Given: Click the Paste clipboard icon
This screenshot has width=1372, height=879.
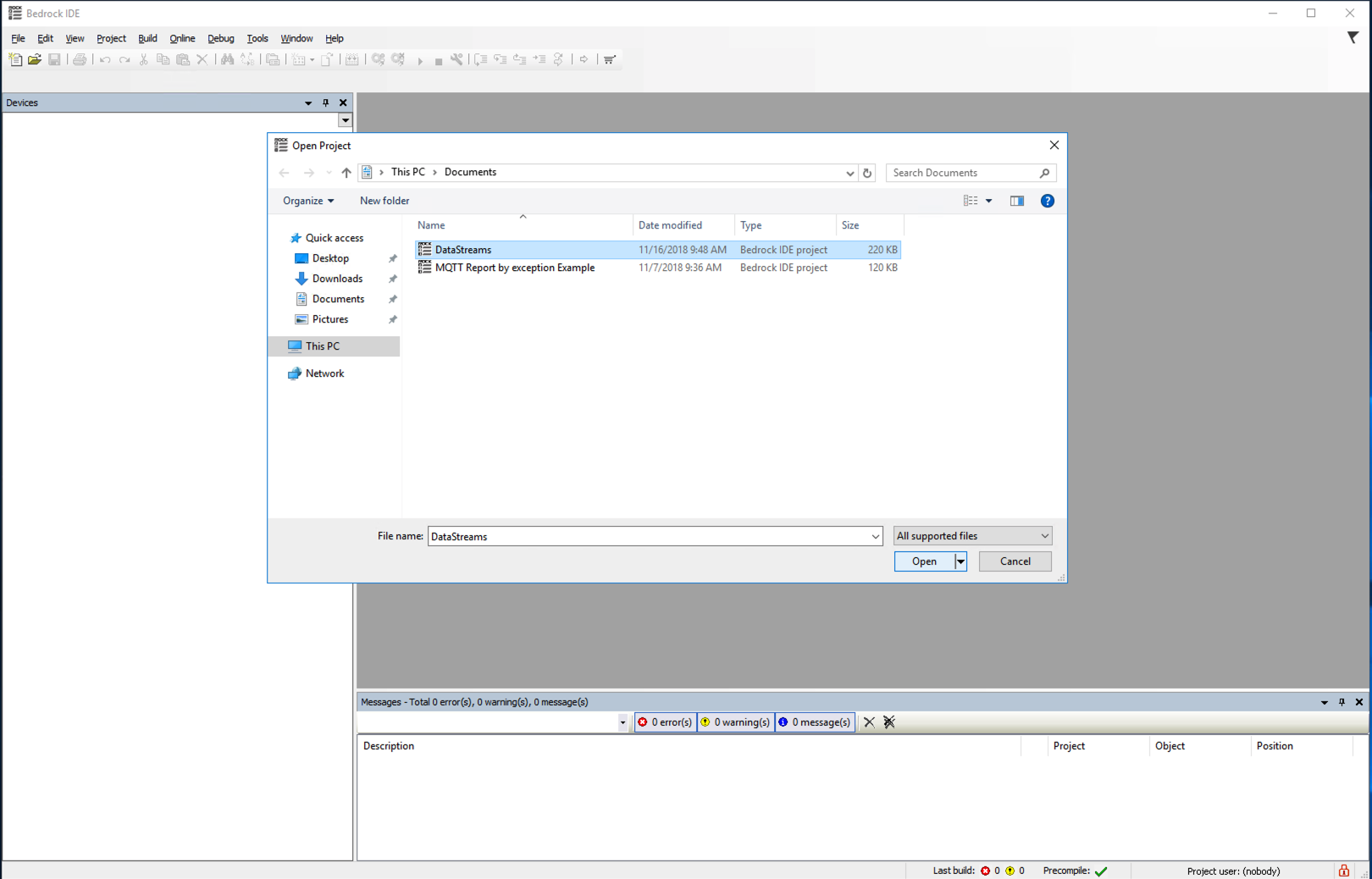Looking at the screenshot, I should 183,59.
